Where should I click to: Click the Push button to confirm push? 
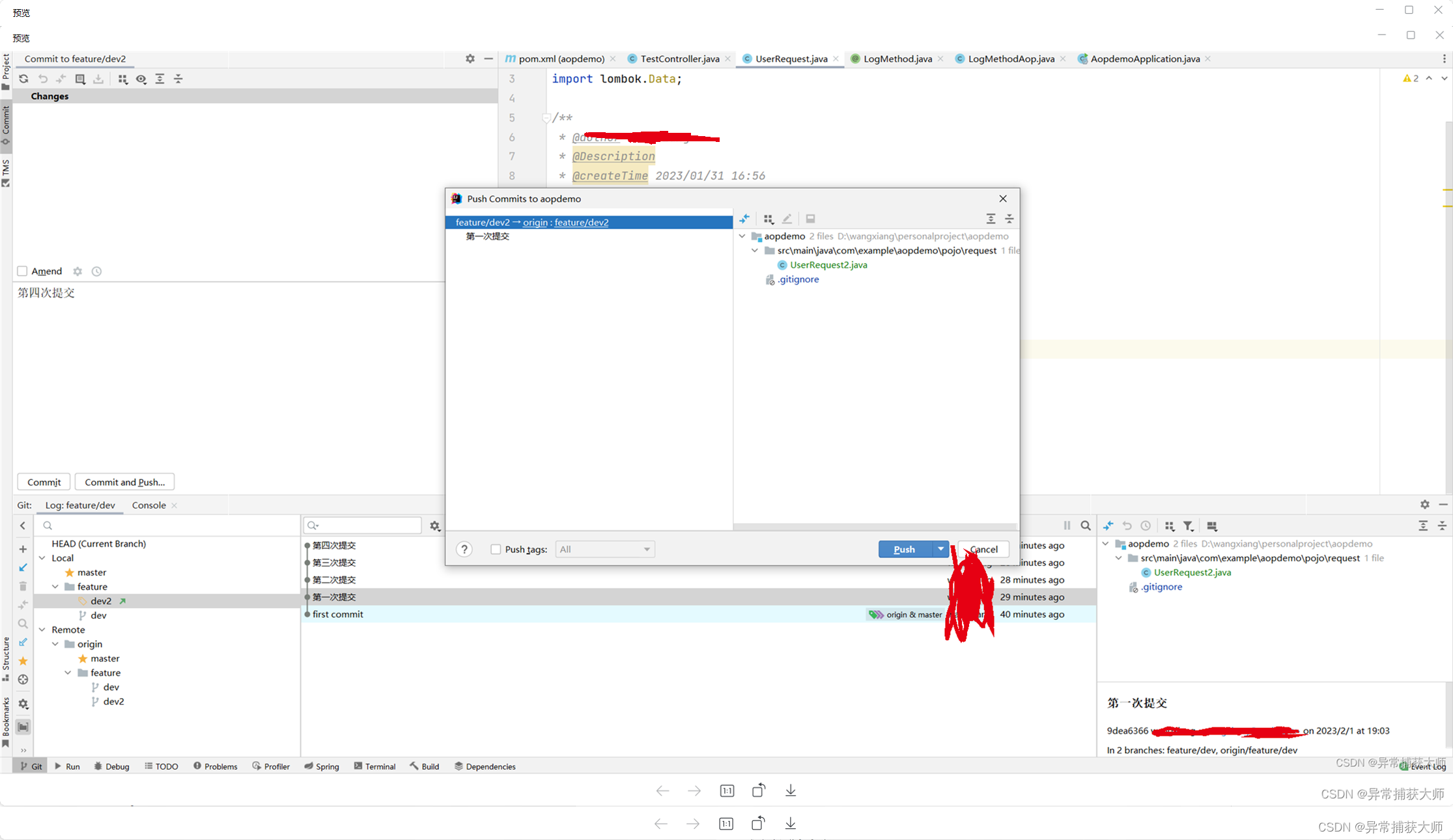(x=904, y=549)
